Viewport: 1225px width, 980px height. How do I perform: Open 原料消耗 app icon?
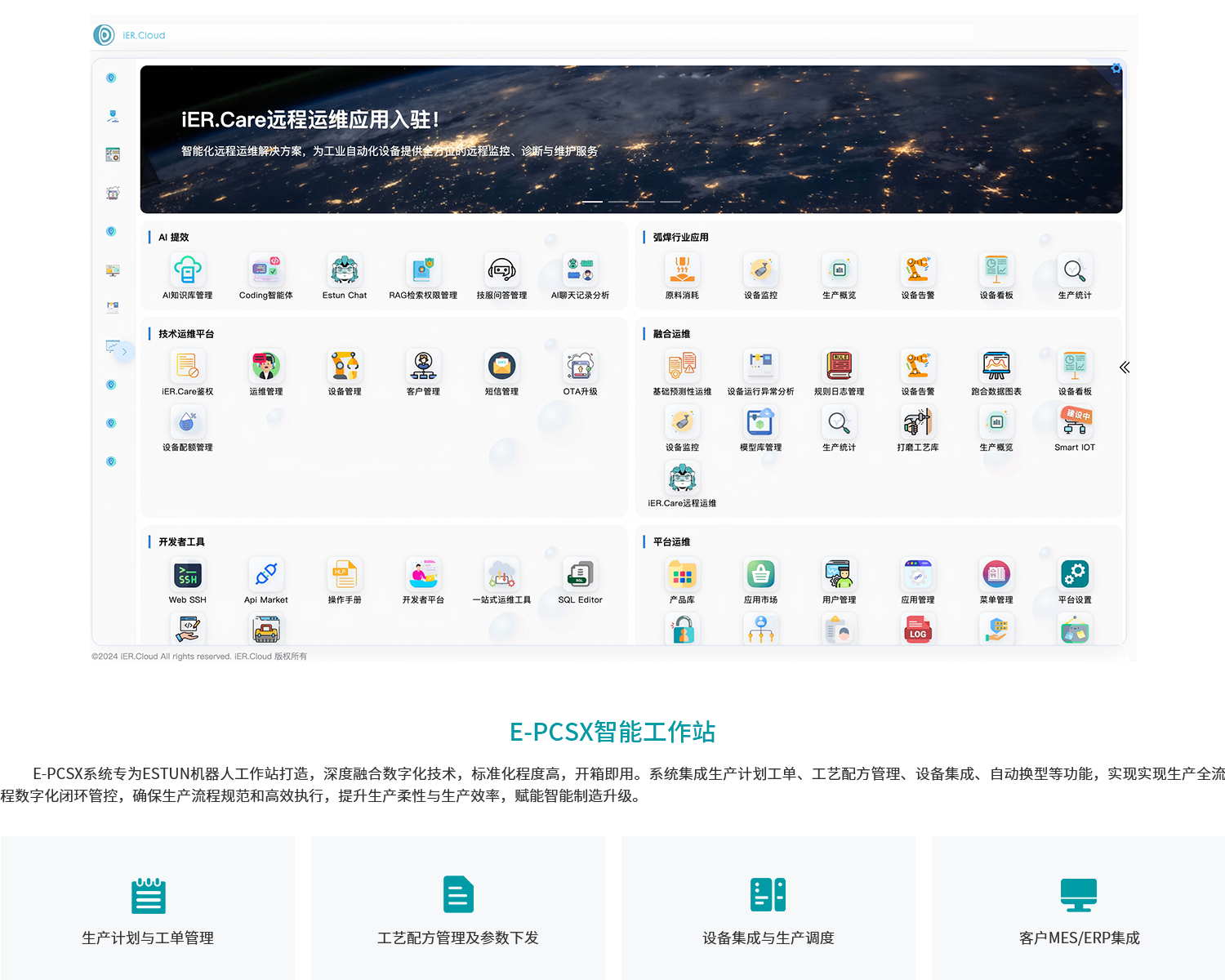[x=682, y=269]
